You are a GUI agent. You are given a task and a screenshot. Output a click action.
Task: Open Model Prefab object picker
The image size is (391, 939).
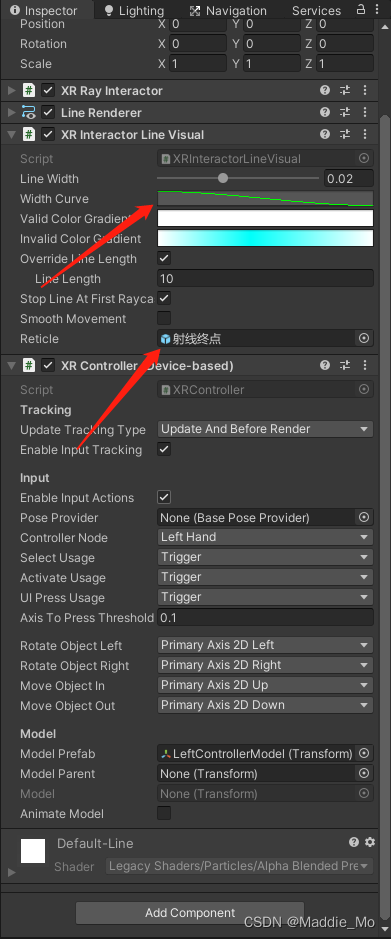click(363, 753)
